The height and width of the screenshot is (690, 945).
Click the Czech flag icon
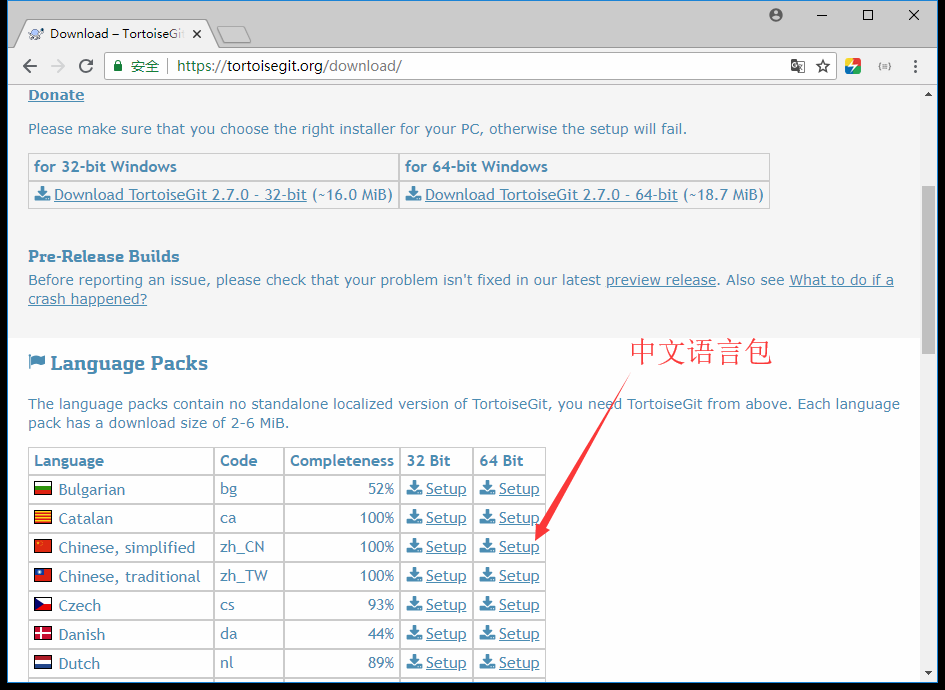[x=43, y=603]
